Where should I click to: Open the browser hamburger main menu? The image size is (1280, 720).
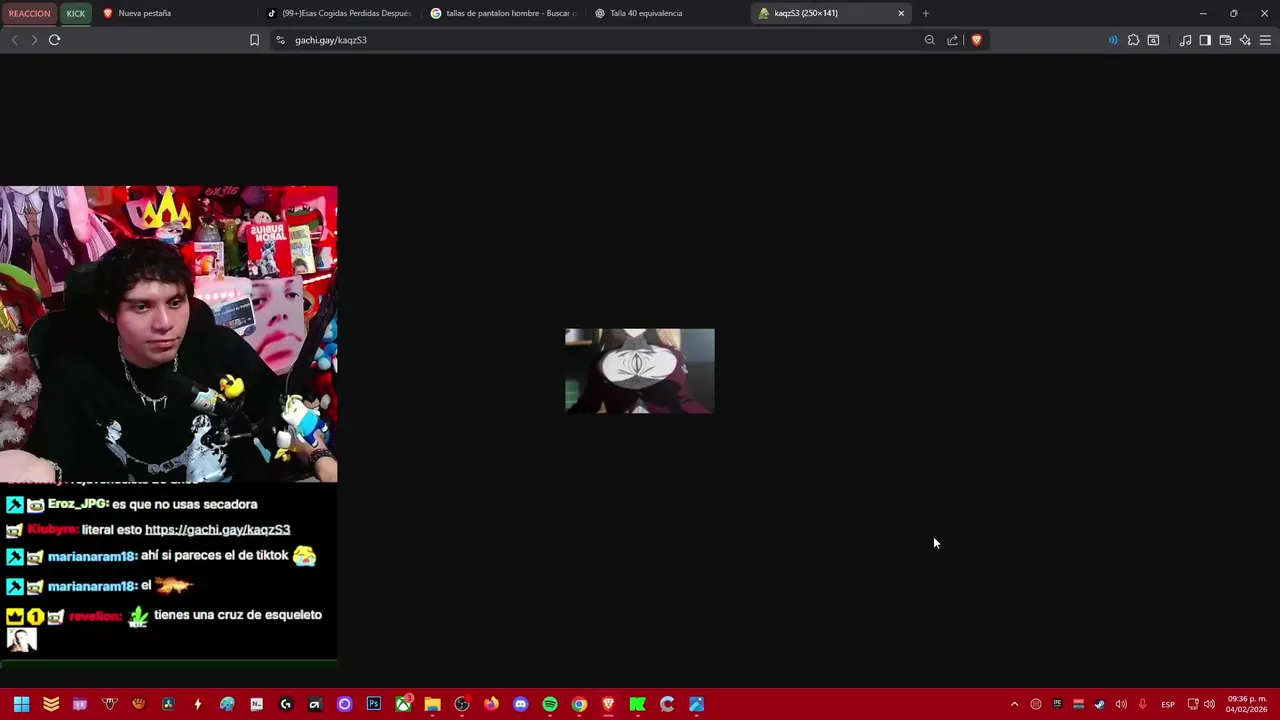pyautogui.click(x=1265, y=40)
